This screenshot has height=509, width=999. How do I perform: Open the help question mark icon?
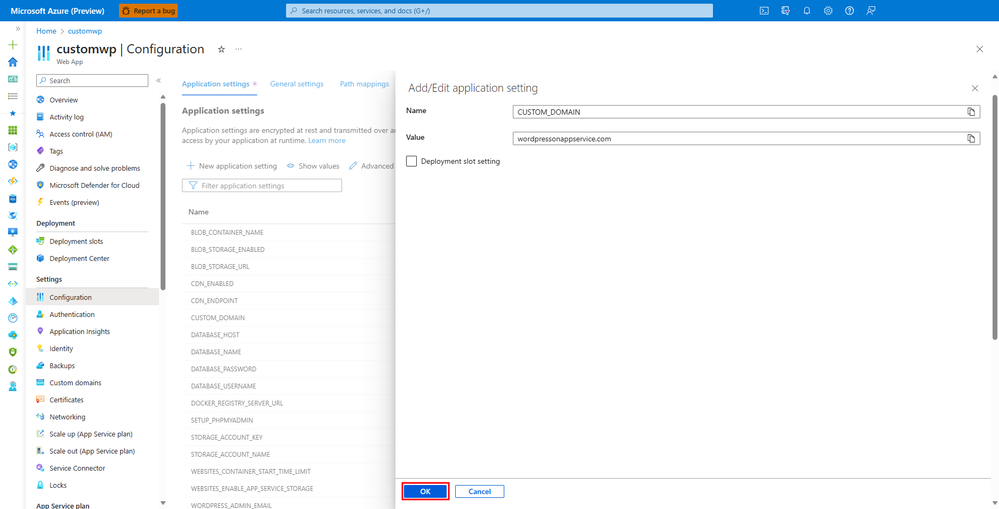[849, 11]
